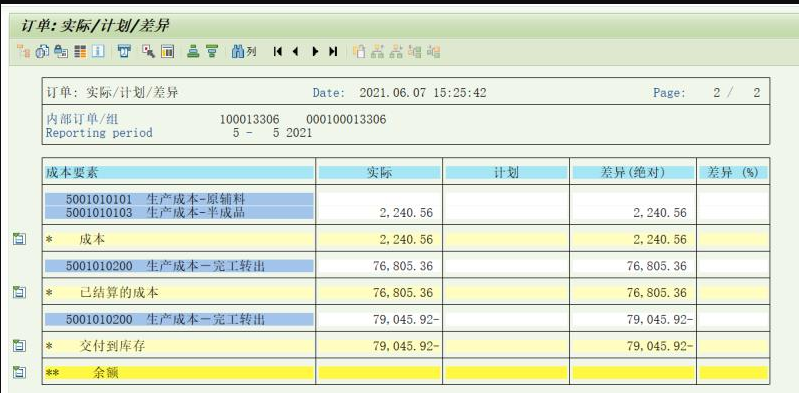
Task: Click 实际 79,045.92- in 5001010200 row
Action: pos(406,319)
